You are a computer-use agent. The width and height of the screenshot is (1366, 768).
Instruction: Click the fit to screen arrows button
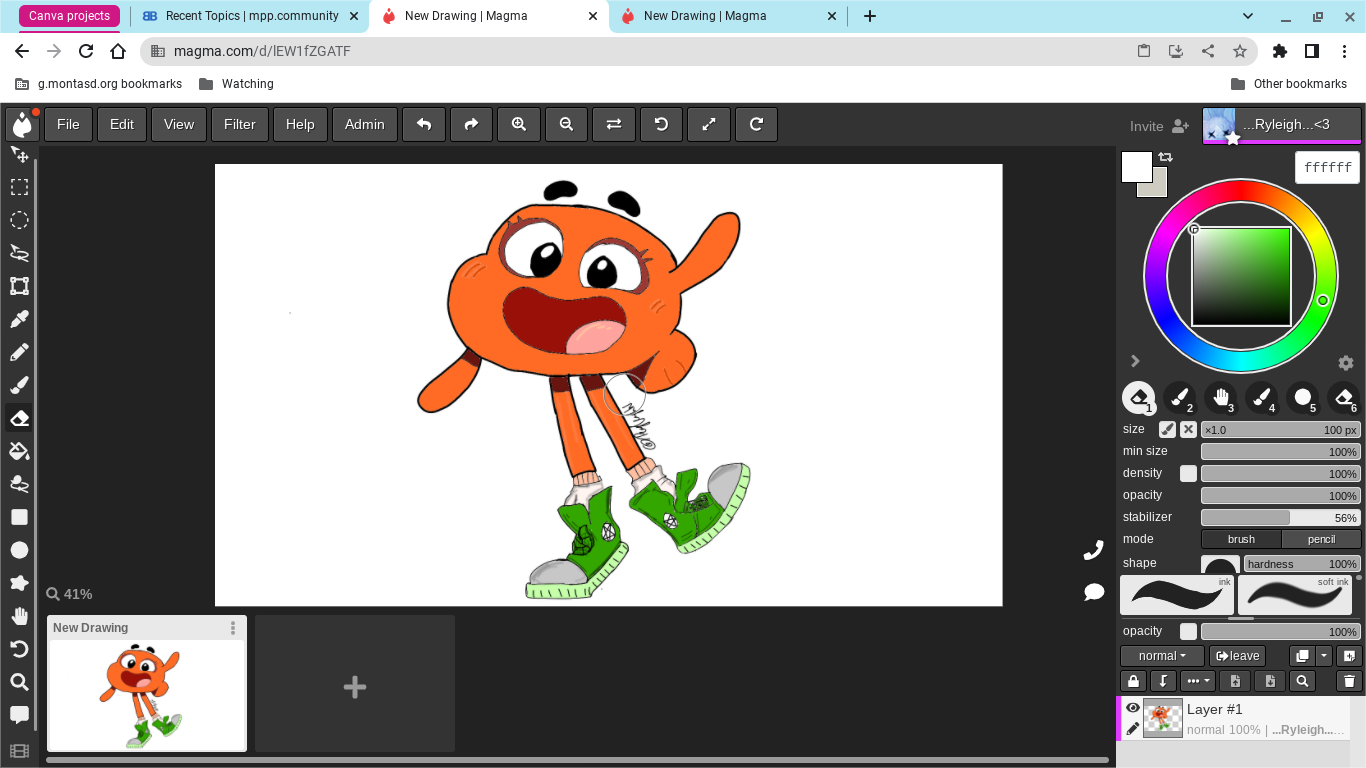pos(709,124)
